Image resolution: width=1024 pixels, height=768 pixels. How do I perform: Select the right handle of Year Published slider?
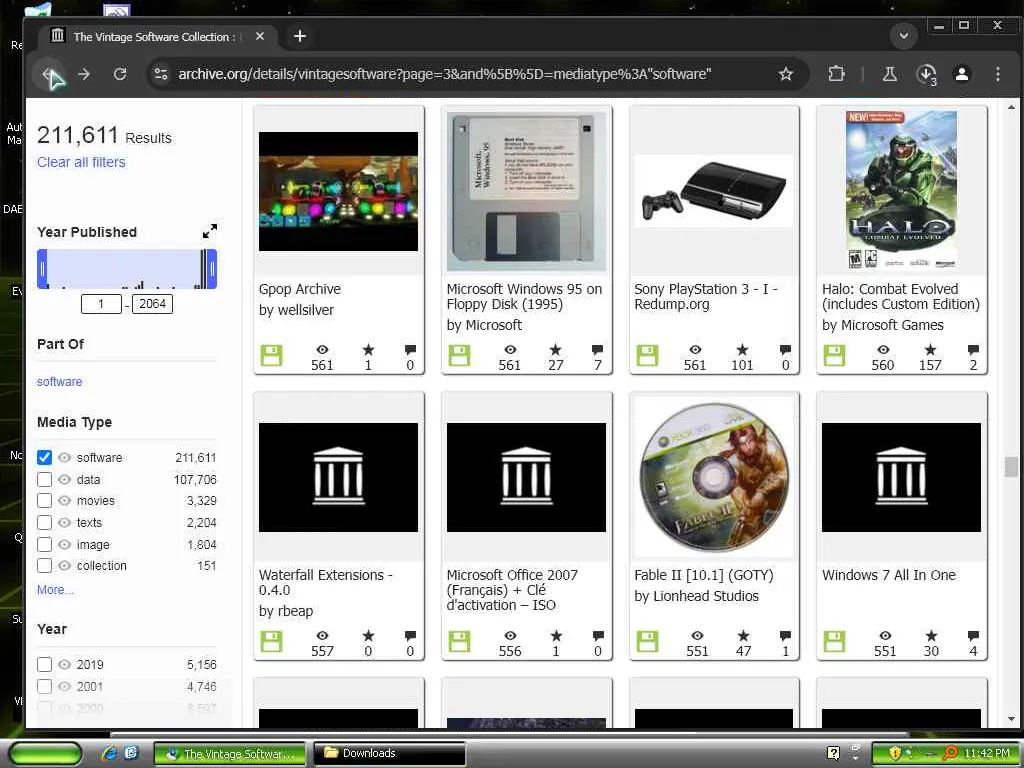(212, 268)
